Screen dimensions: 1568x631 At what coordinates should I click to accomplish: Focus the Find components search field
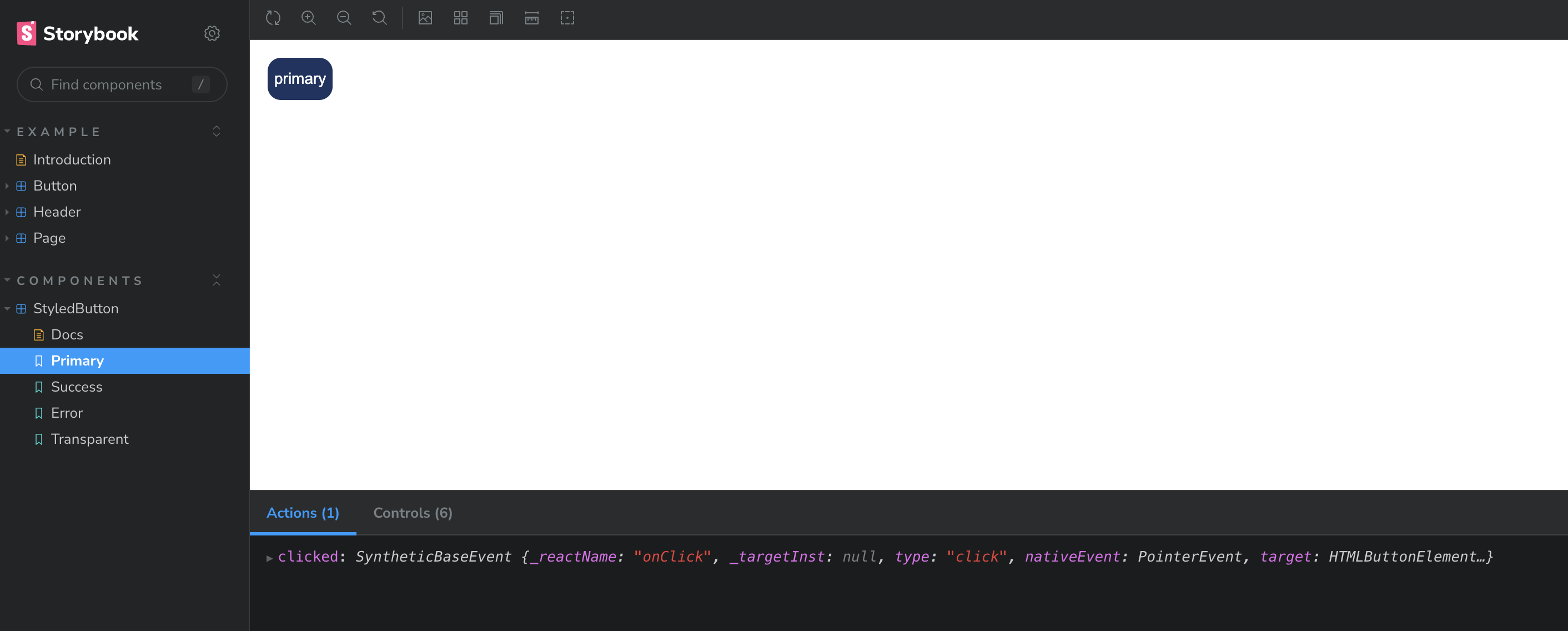point(115,84)
